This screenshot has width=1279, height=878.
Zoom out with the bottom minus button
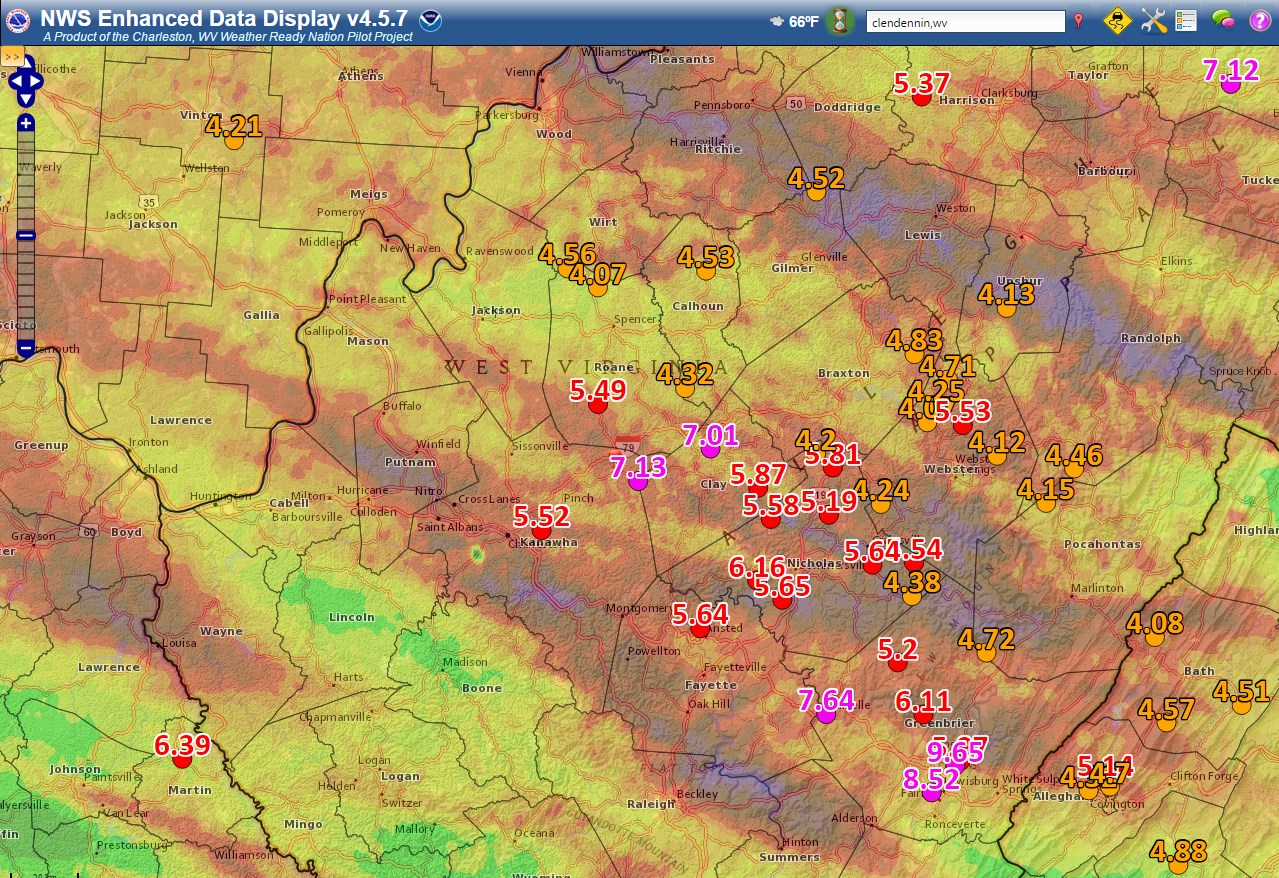pos(26,348)
